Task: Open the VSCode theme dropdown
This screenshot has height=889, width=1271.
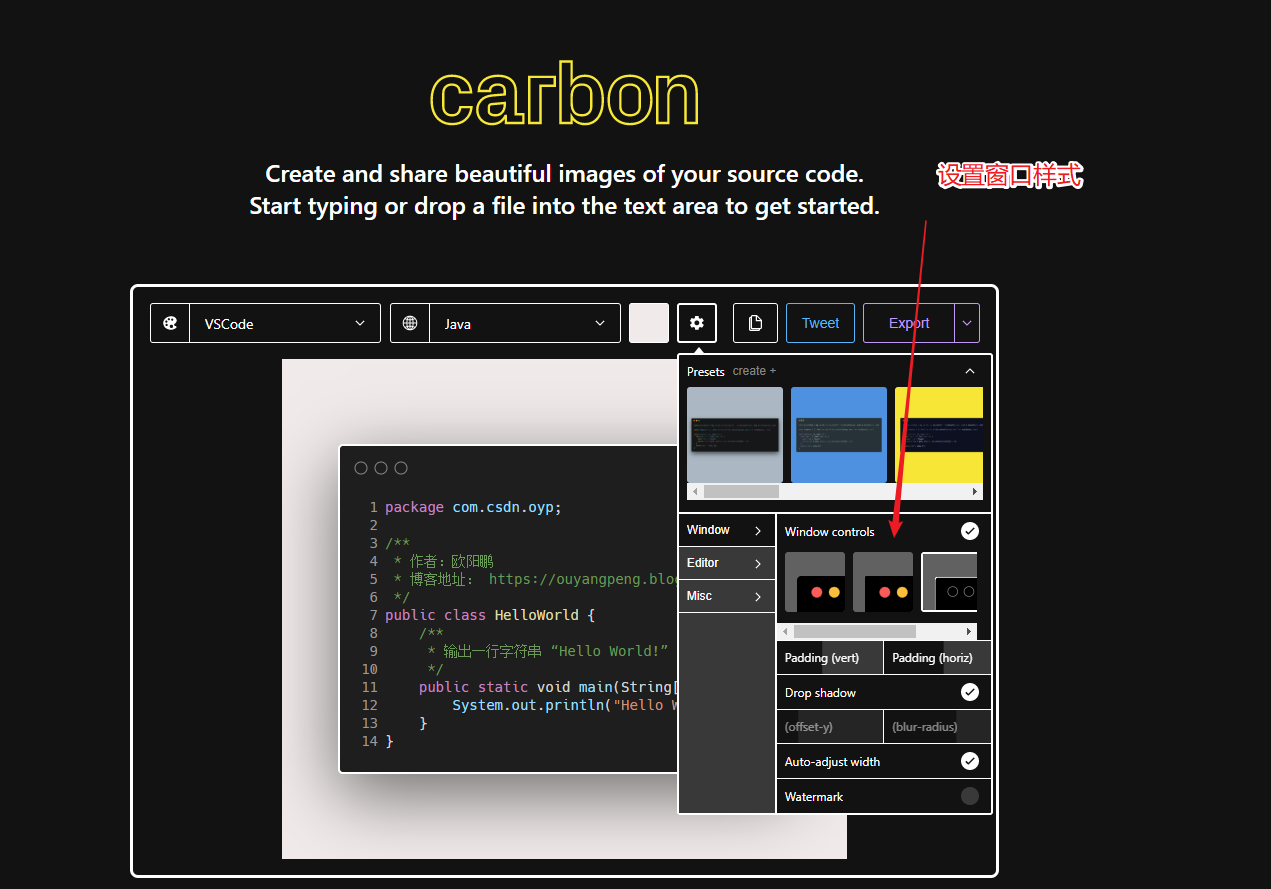Action: [285, 323]
